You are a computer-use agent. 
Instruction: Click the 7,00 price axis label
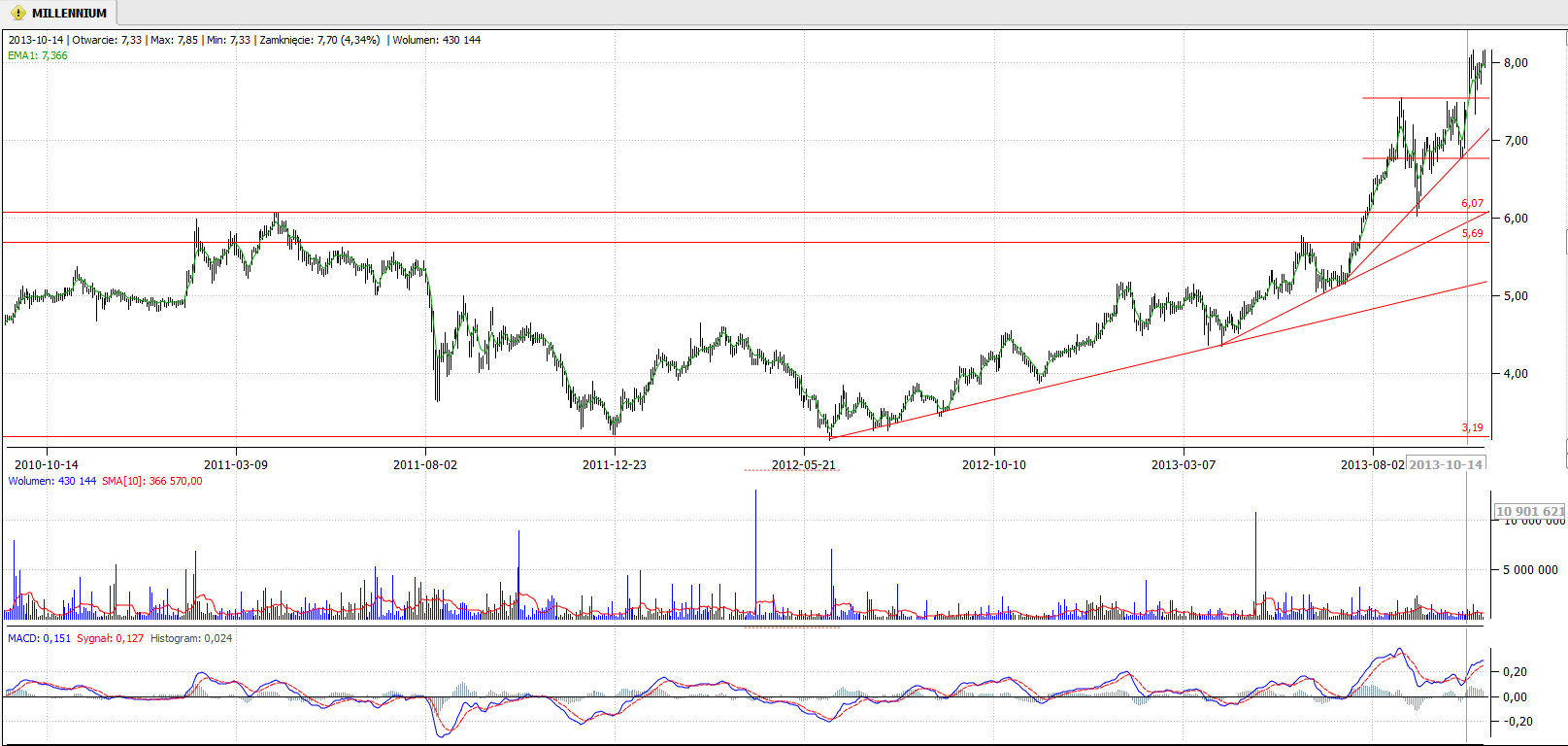pos(1516,141)
